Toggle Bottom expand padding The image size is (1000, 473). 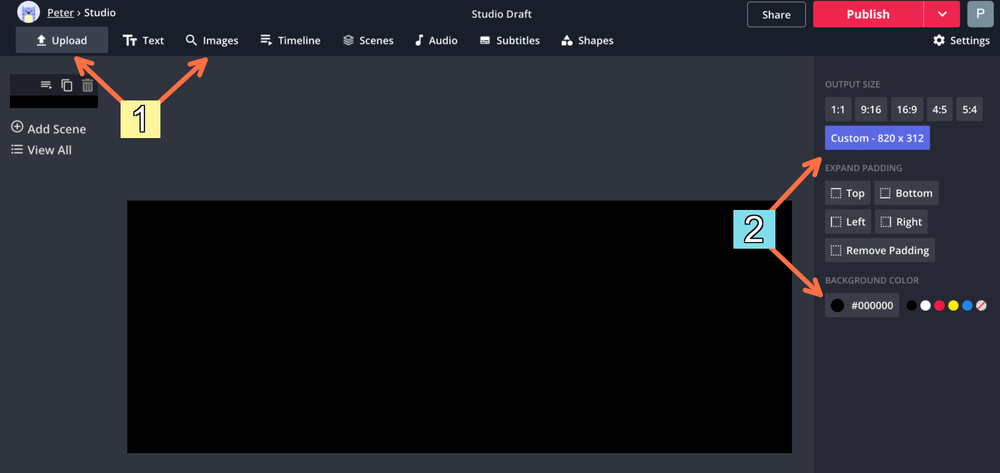906,193
